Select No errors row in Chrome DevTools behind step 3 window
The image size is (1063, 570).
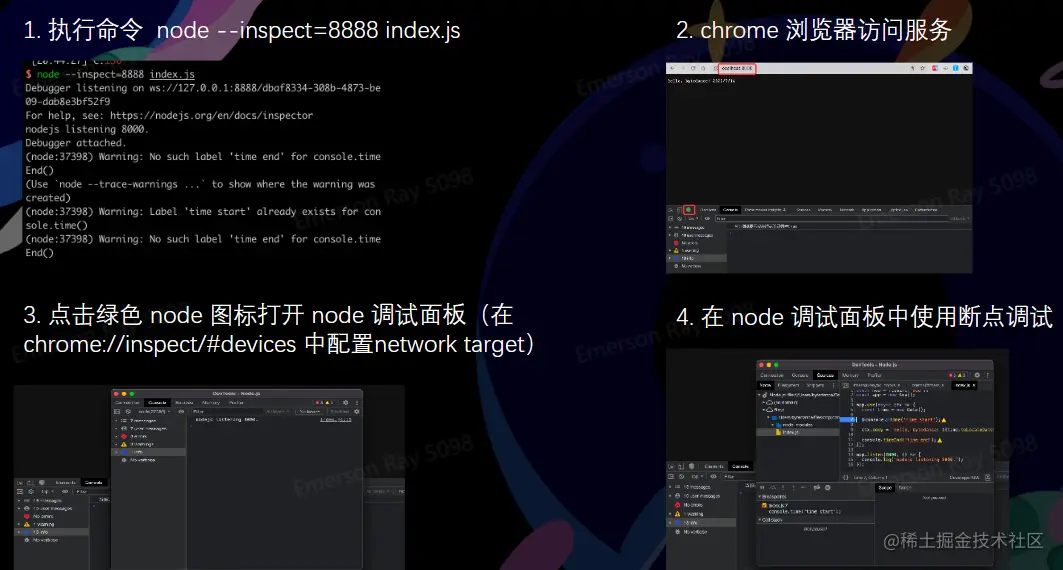pos(53,516)
